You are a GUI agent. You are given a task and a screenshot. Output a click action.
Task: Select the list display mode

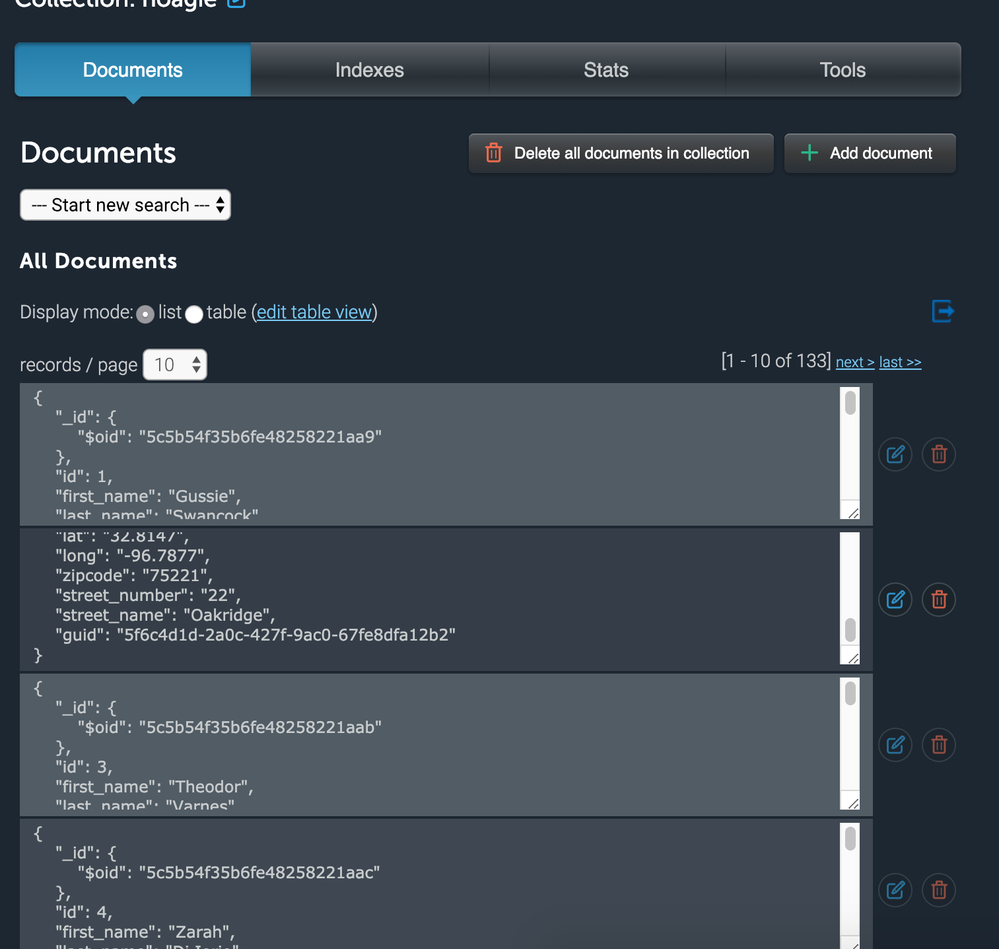click(x=145, y=313)
